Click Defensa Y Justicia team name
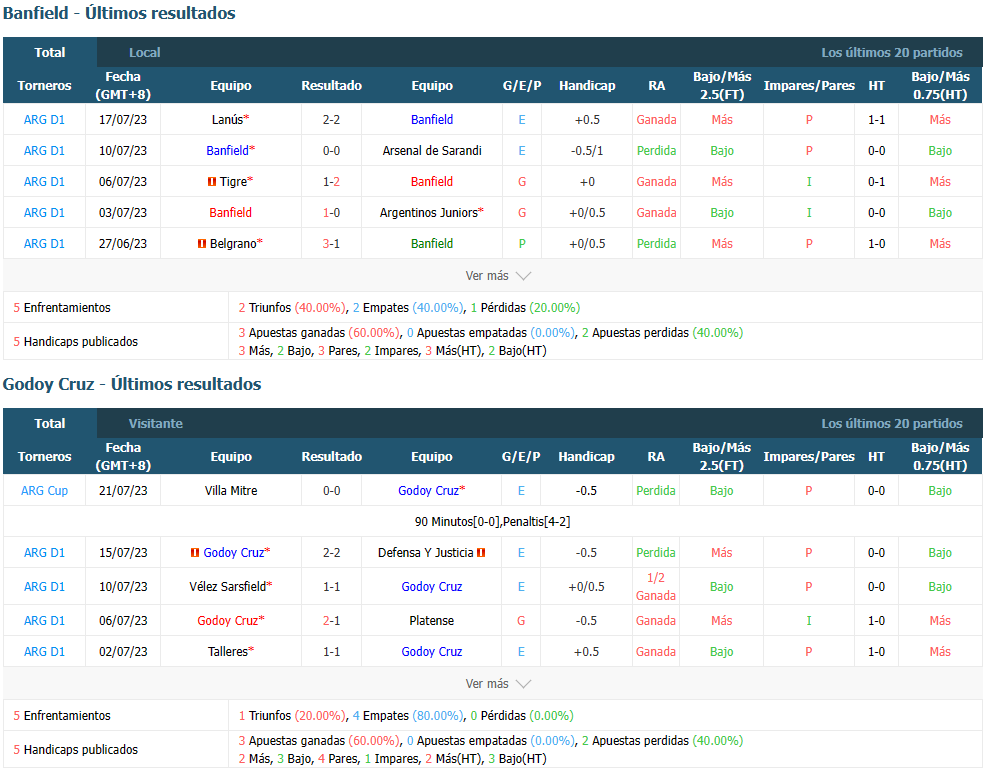 point(426,553)
